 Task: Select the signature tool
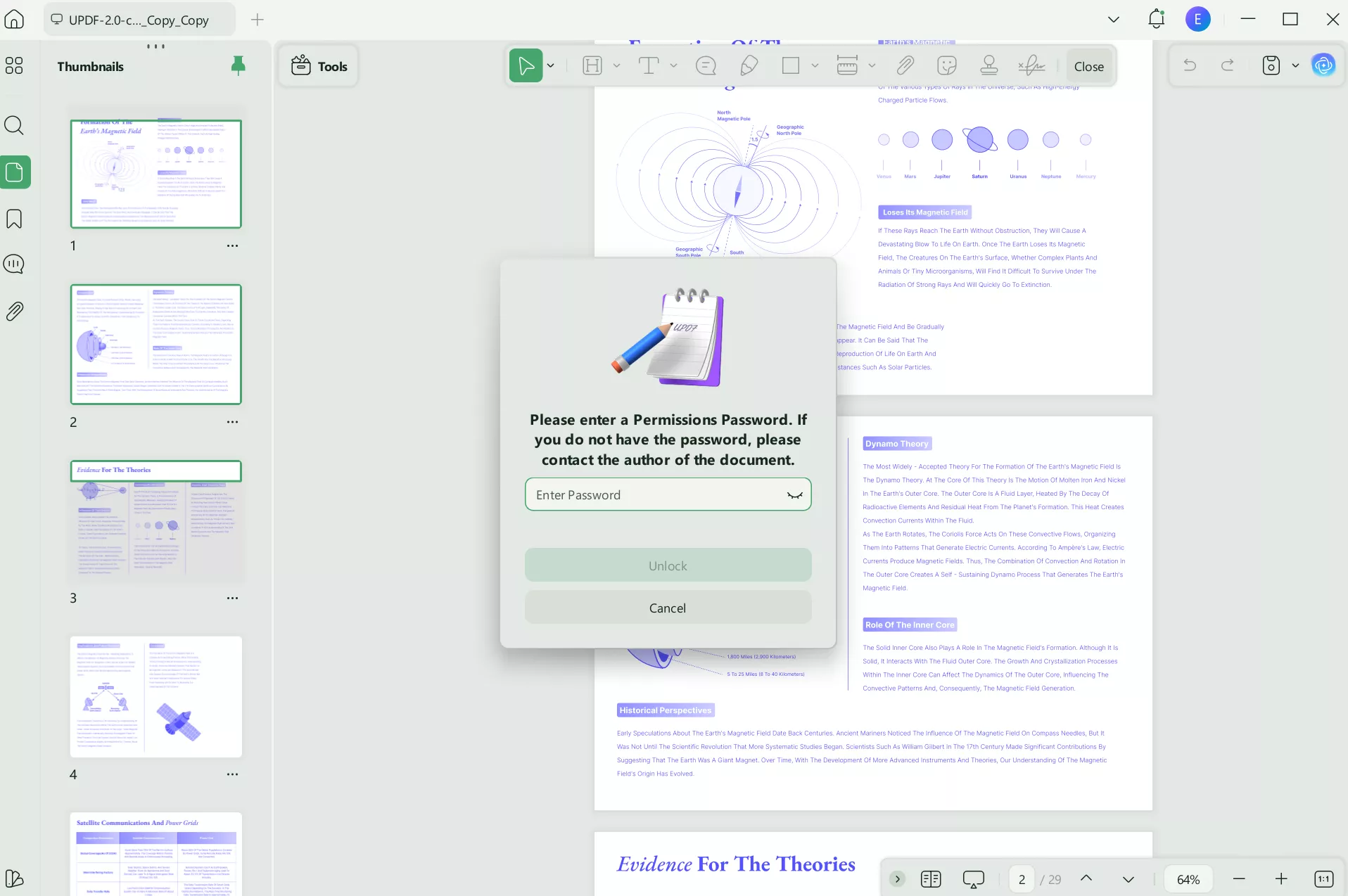(1031, 65)
